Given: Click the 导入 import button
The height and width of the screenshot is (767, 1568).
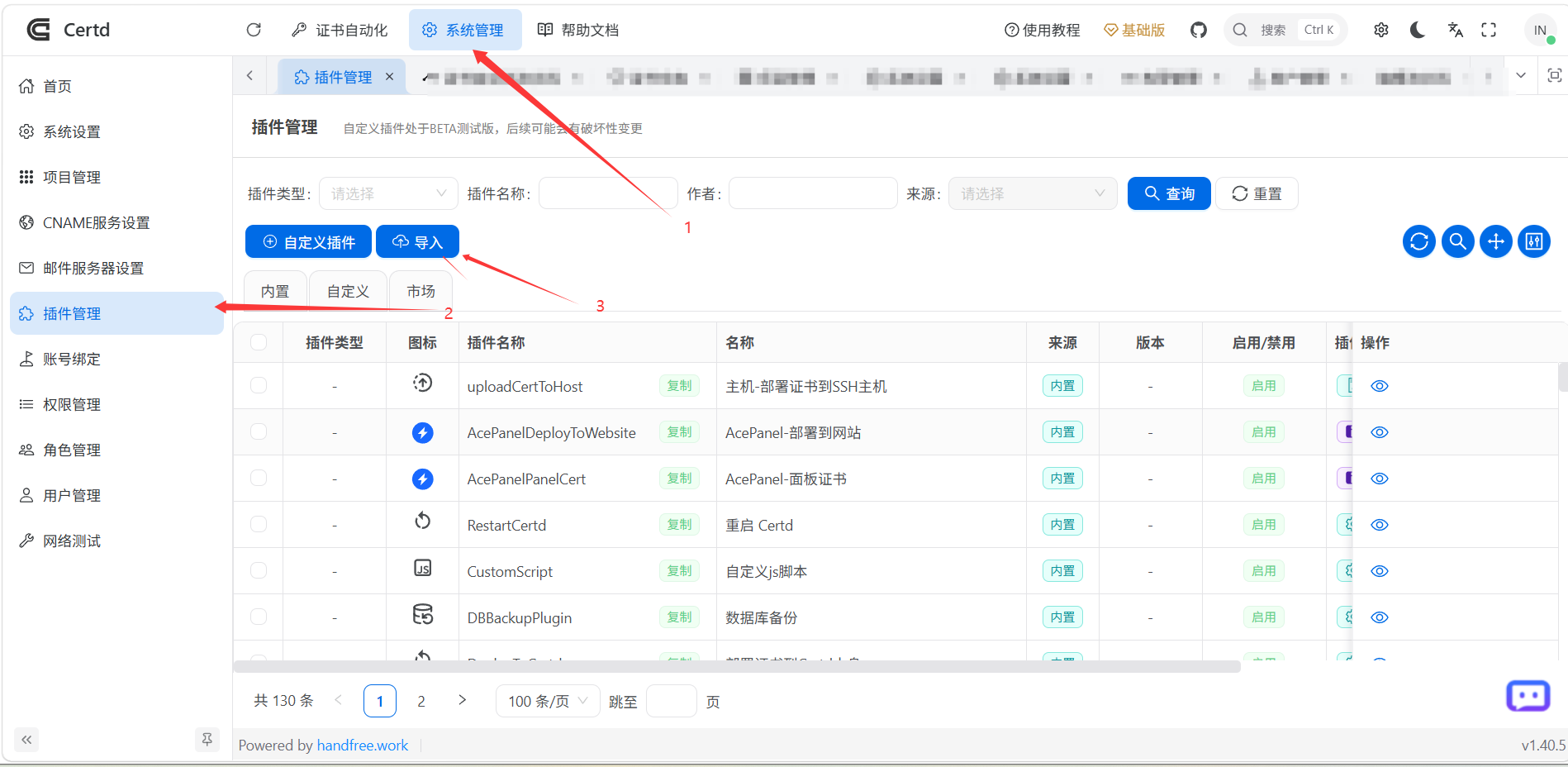Looking at the screenshot, I should tap(417, 241).
